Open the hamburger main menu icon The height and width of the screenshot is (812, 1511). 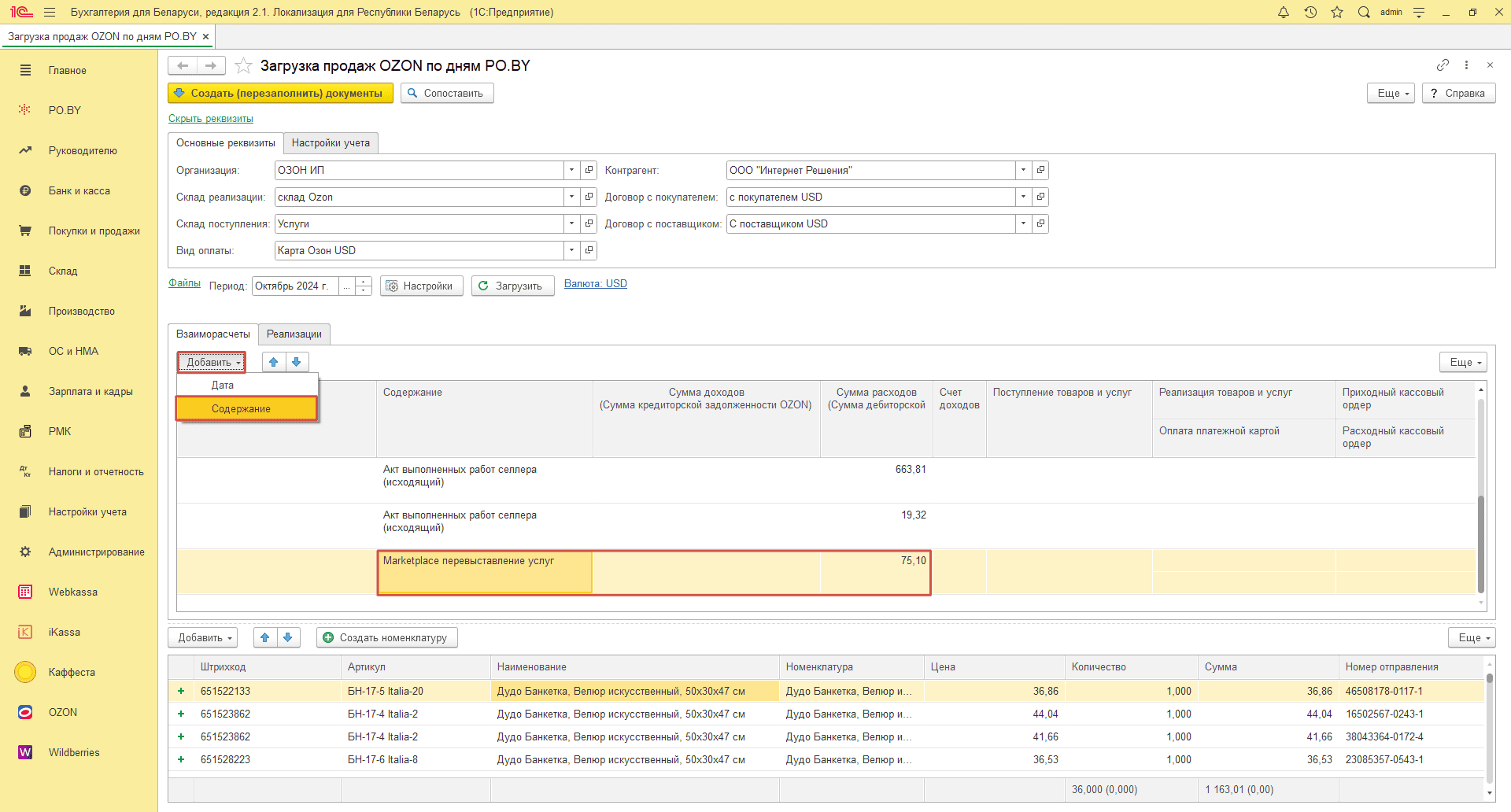tap(50, 12)
